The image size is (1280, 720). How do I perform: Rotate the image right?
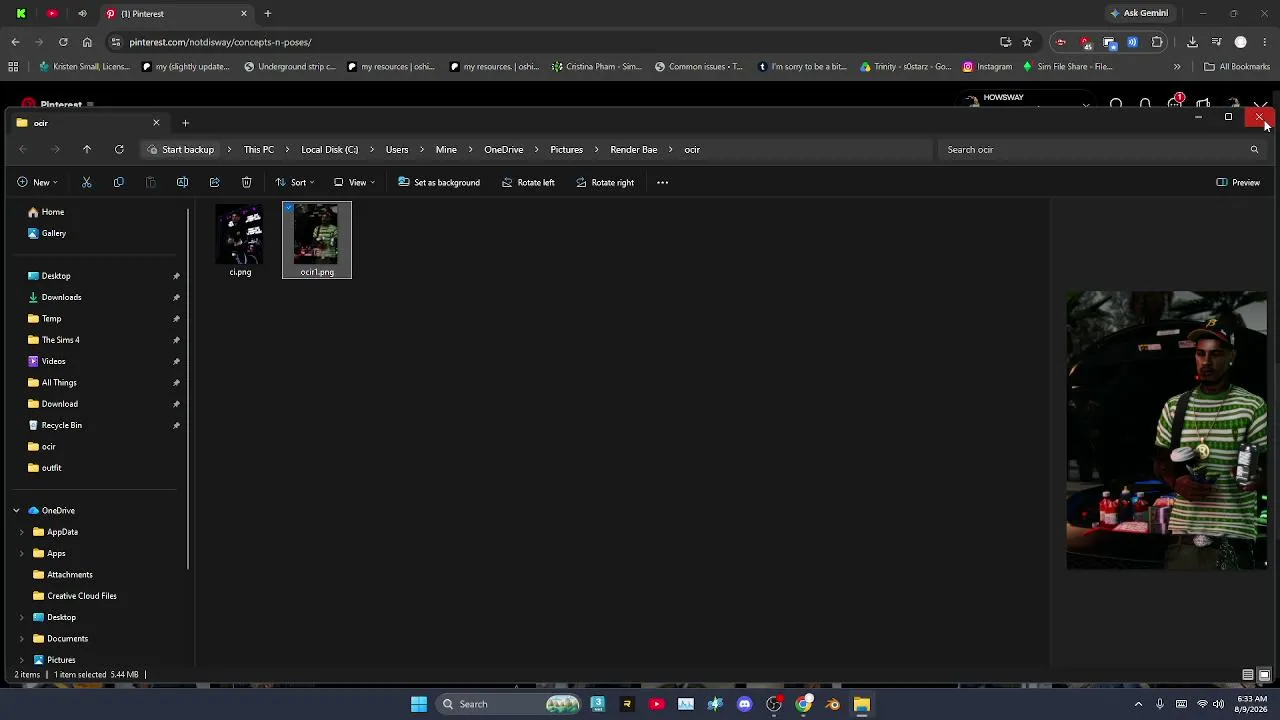605,182
